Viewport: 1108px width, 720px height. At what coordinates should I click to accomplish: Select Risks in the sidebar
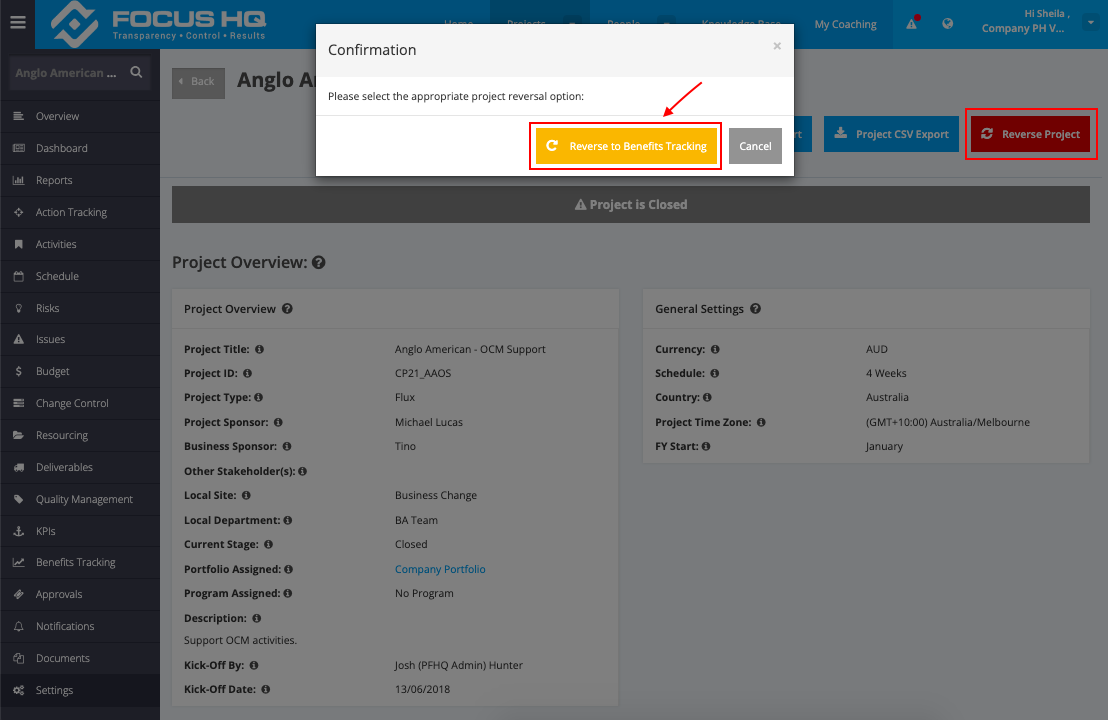tap(80, 308)
